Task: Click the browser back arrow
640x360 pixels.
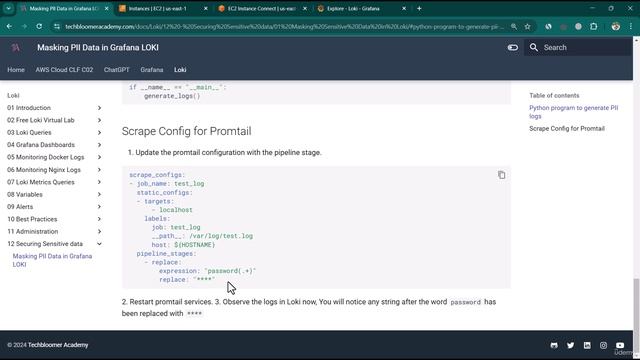Action: [x=9, y=27]
